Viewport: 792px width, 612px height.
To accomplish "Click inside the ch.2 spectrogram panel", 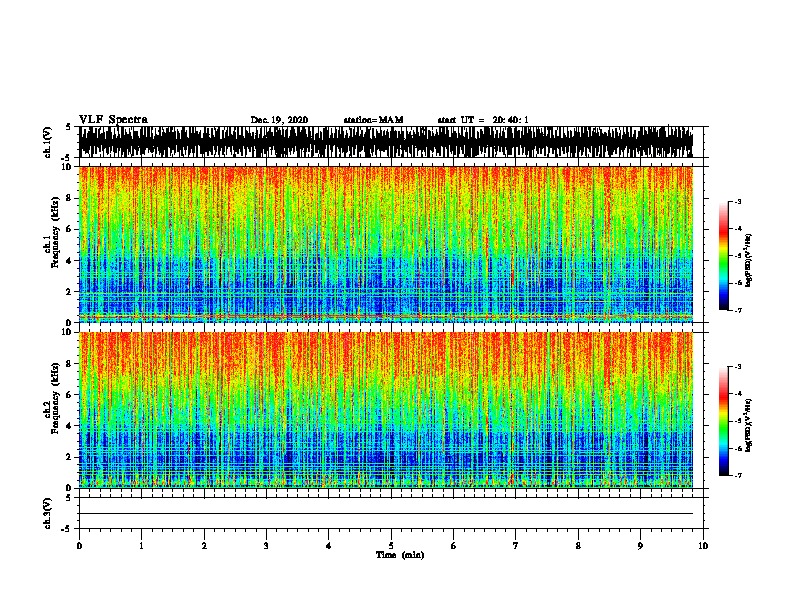I will [386, 410].
